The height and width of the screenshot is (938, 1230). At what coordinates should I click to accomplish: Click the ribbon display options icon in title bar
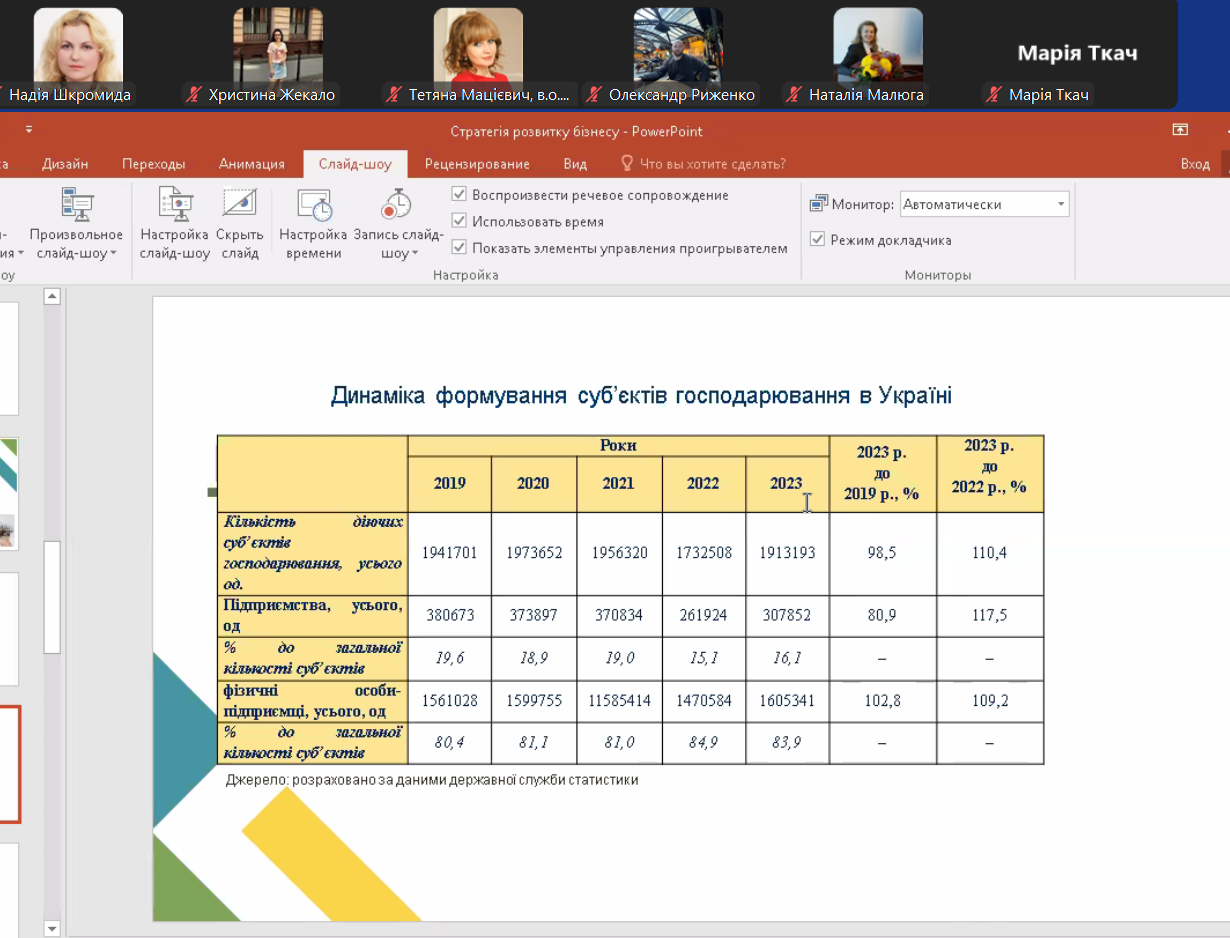click(x=1180, y=130)
